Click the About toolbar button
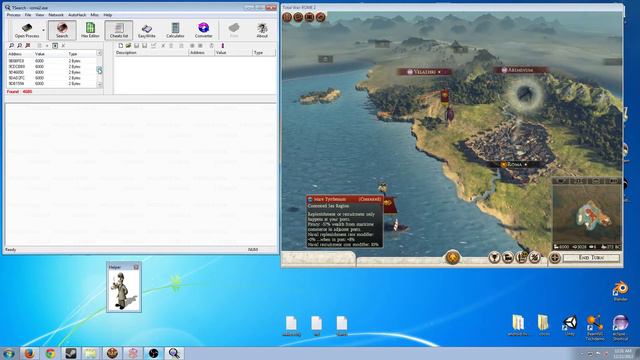640x360 pixels. 262,30
